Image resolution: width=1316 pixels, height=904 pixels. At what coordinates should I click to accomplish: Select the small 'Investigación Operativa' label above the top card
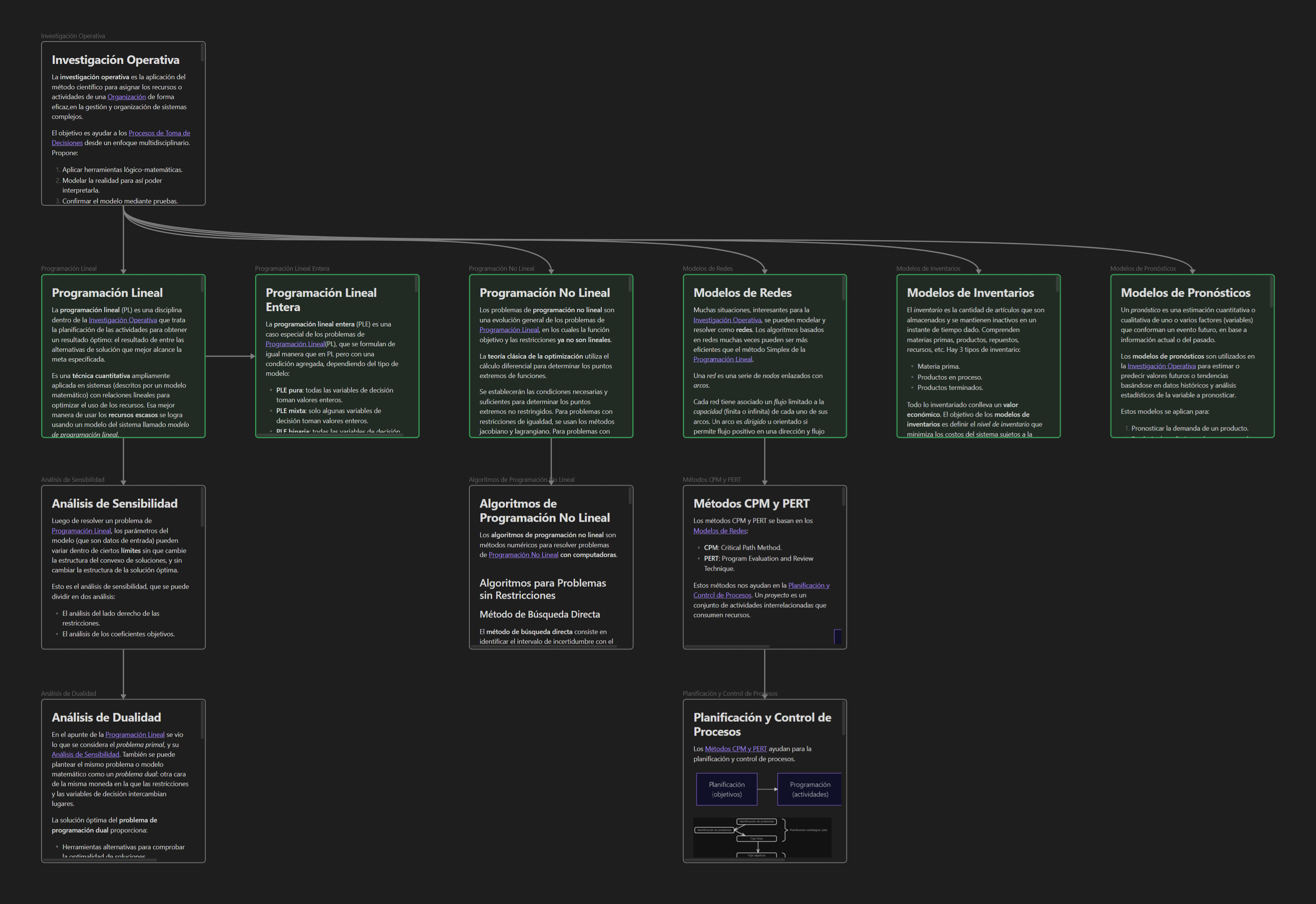tap(73, 36)
